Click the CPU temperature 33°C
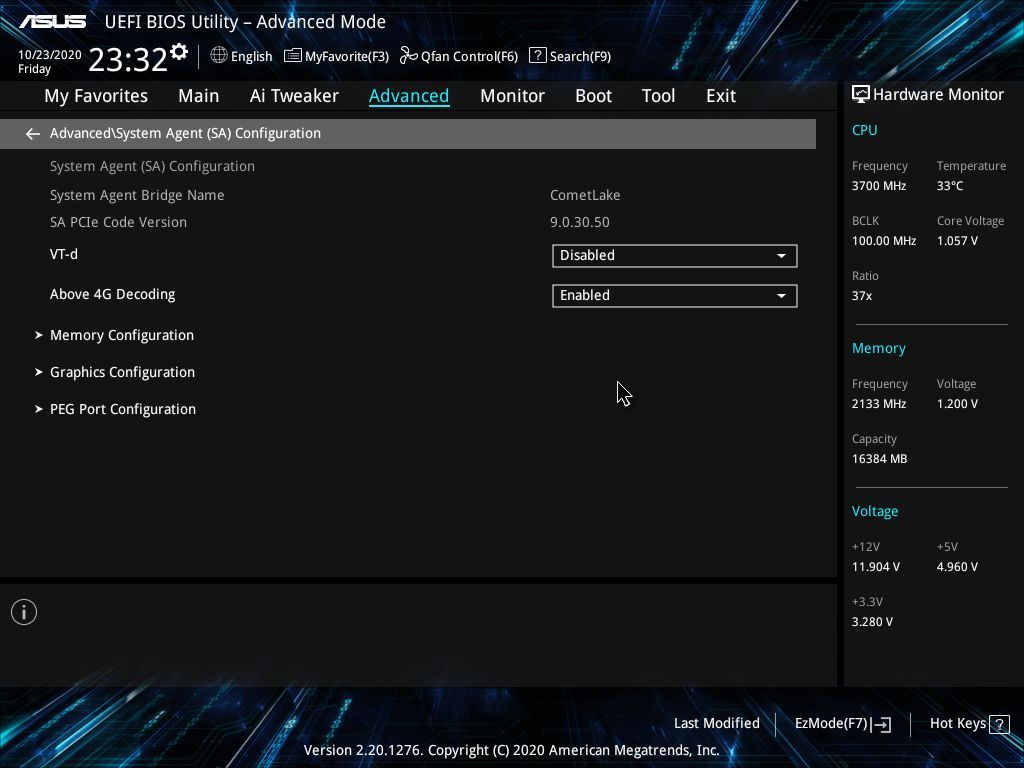 950,186
